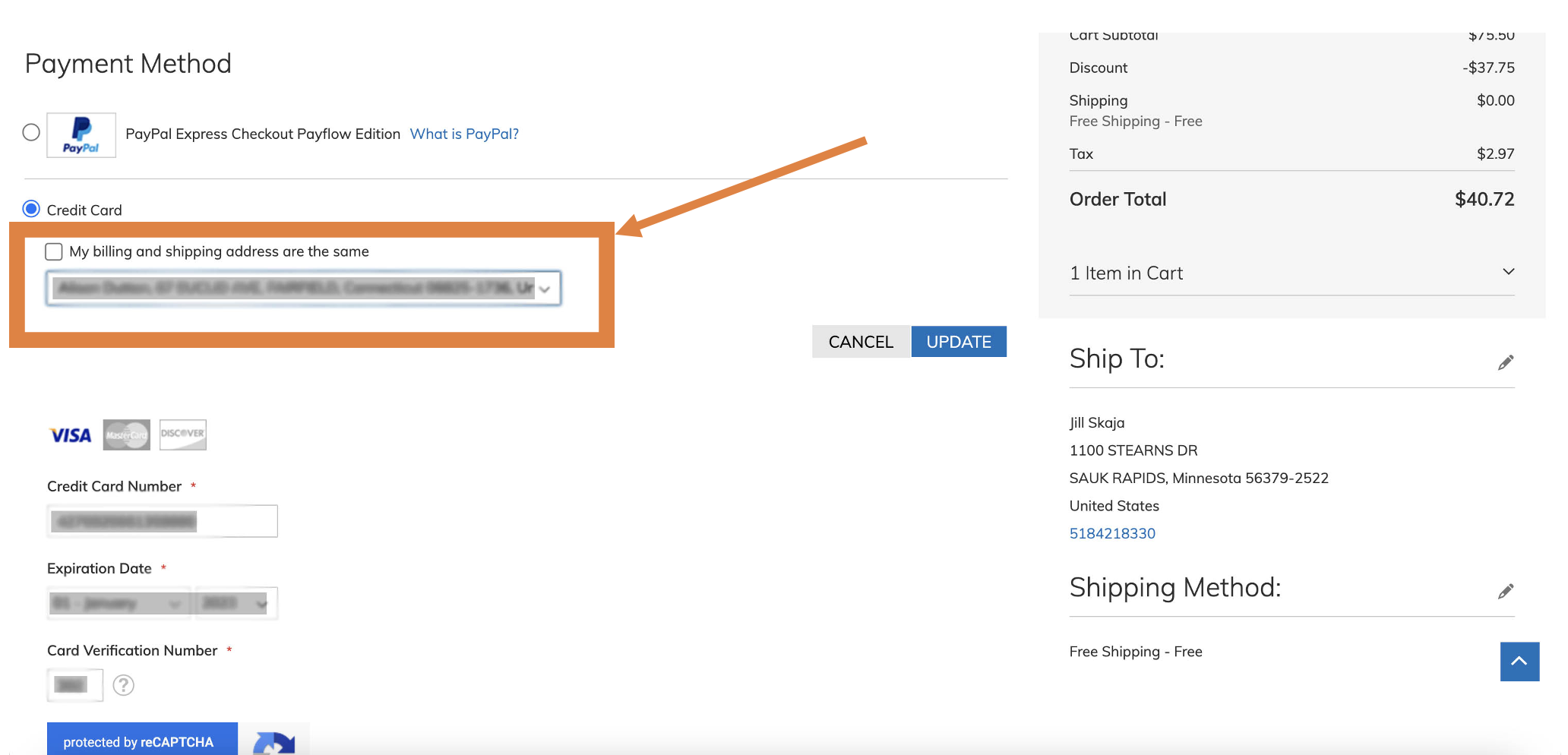Click the CANCEL button

tap(861, 342)
